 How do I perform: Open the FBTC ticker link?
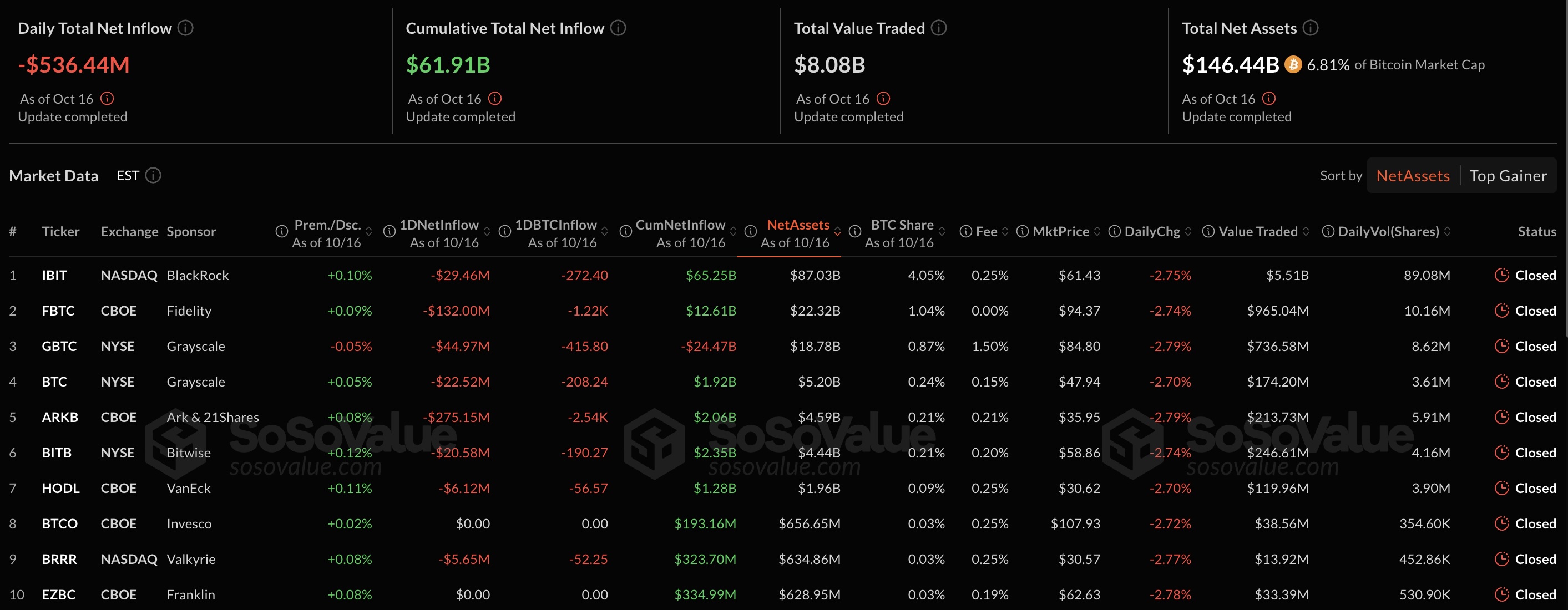pos(58,311)
